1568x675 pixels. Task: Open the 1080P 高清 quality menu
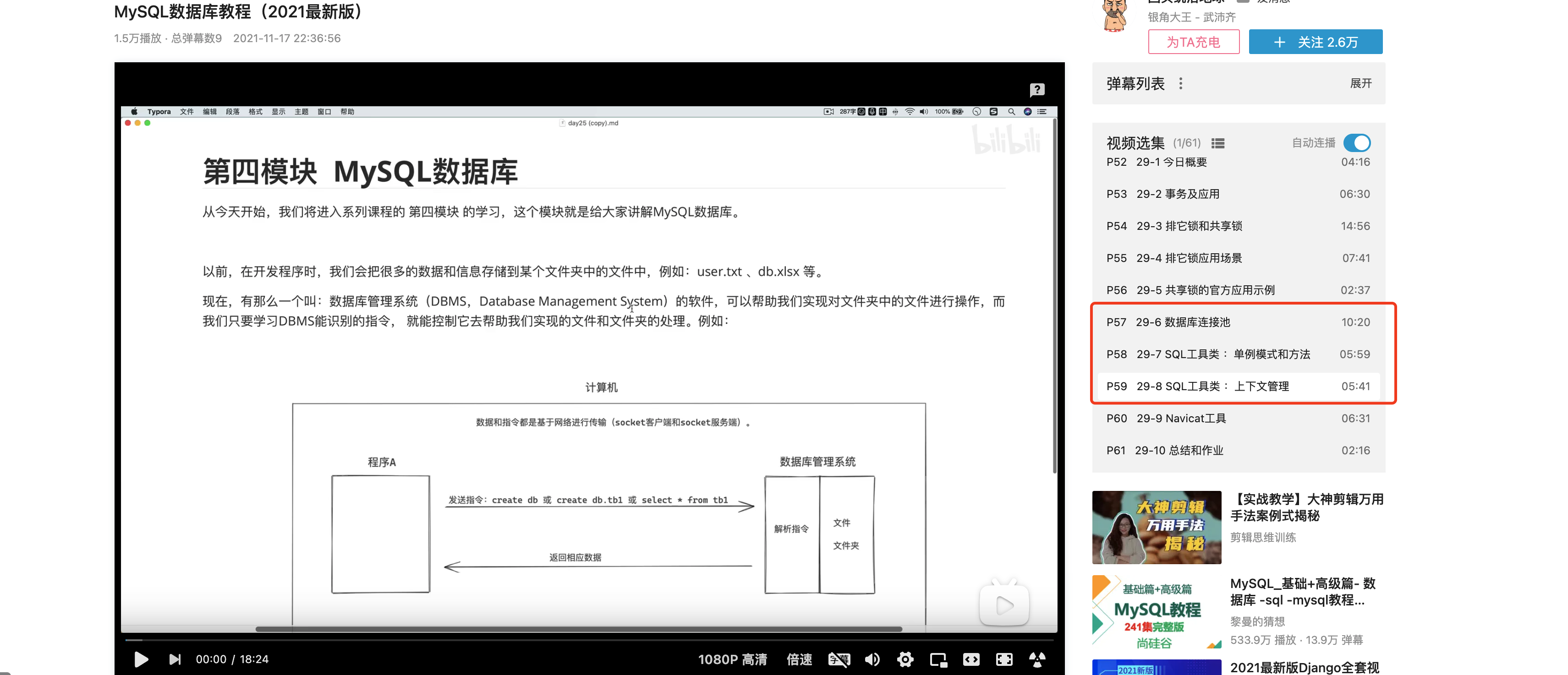click(x=732, y=659)
